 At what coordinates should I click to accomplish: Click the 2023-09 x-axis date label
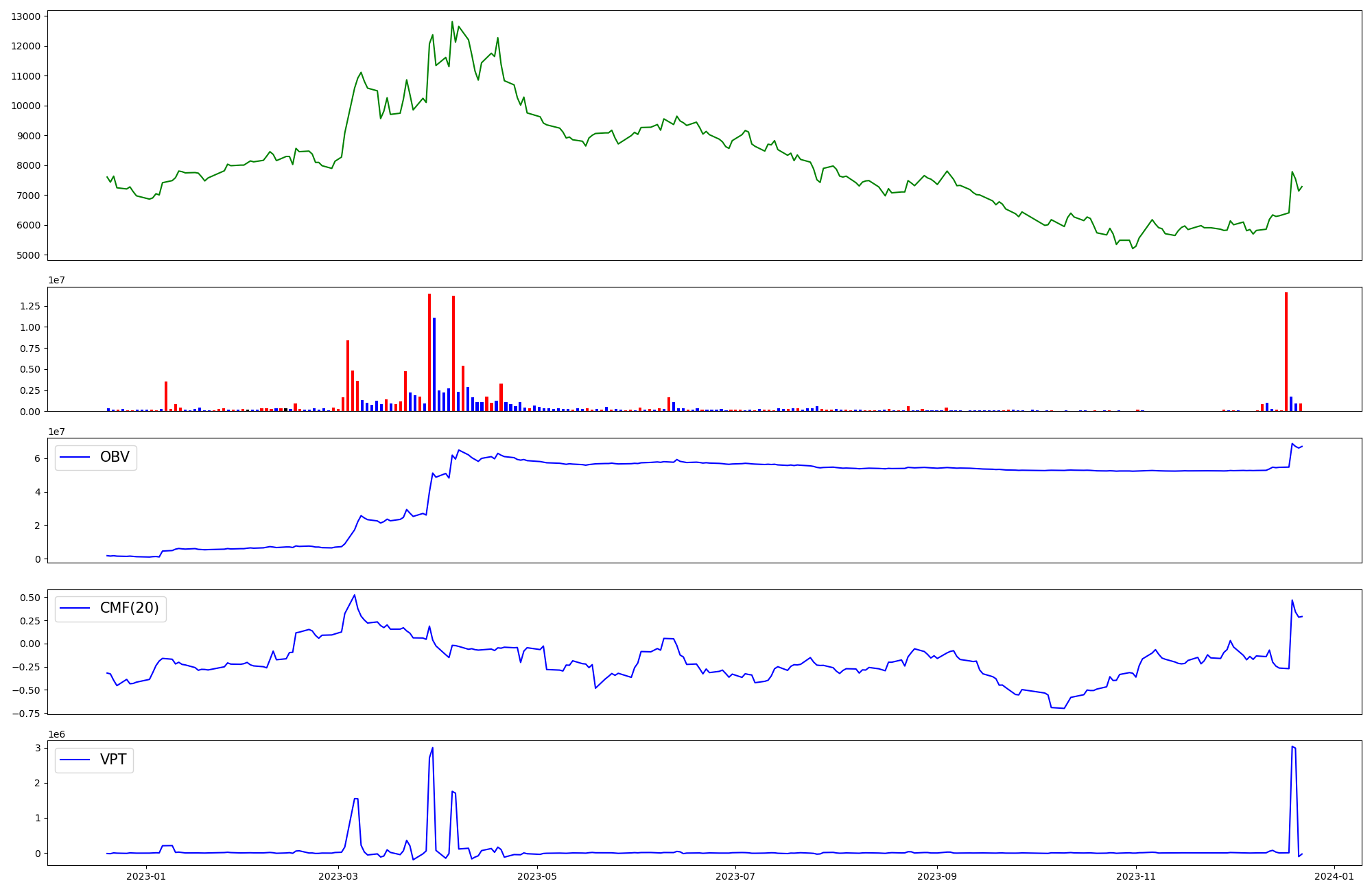[x=937, y=876]
